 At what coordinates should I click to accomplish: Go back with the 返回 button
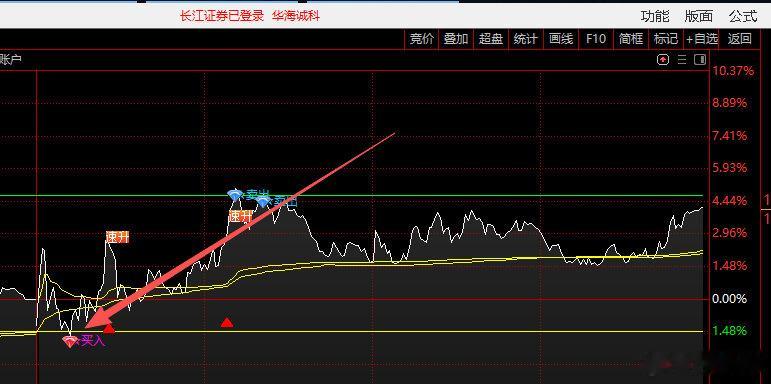[739, 39]
